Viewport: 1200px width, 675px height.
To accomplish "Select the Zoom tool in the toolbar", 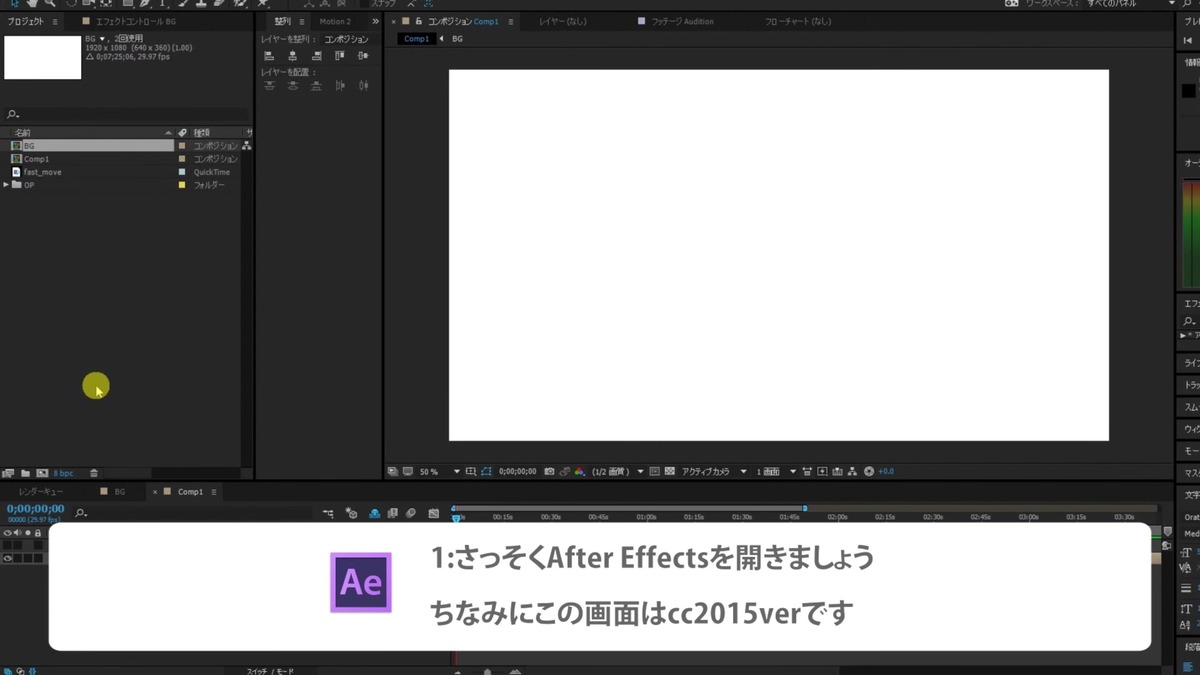I will coord(48,5).
